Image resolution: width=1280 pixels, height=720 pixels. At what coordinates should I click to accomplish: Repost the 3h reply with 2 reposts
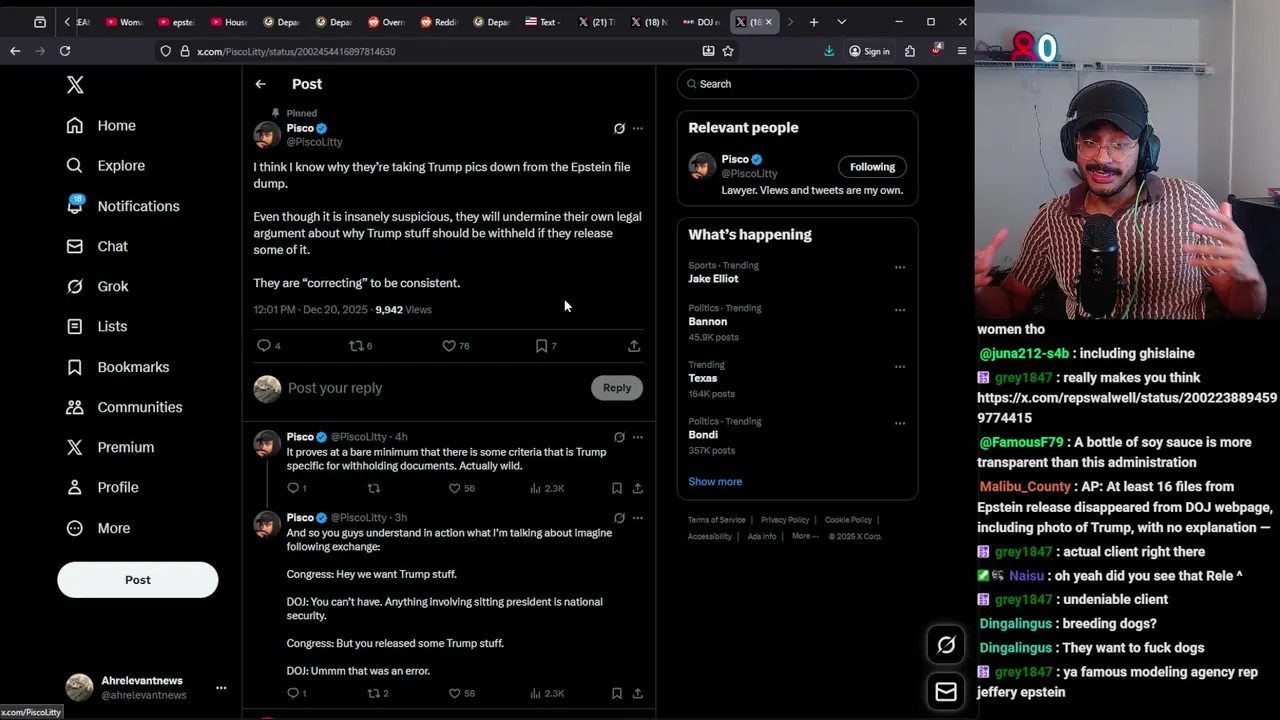378,693
